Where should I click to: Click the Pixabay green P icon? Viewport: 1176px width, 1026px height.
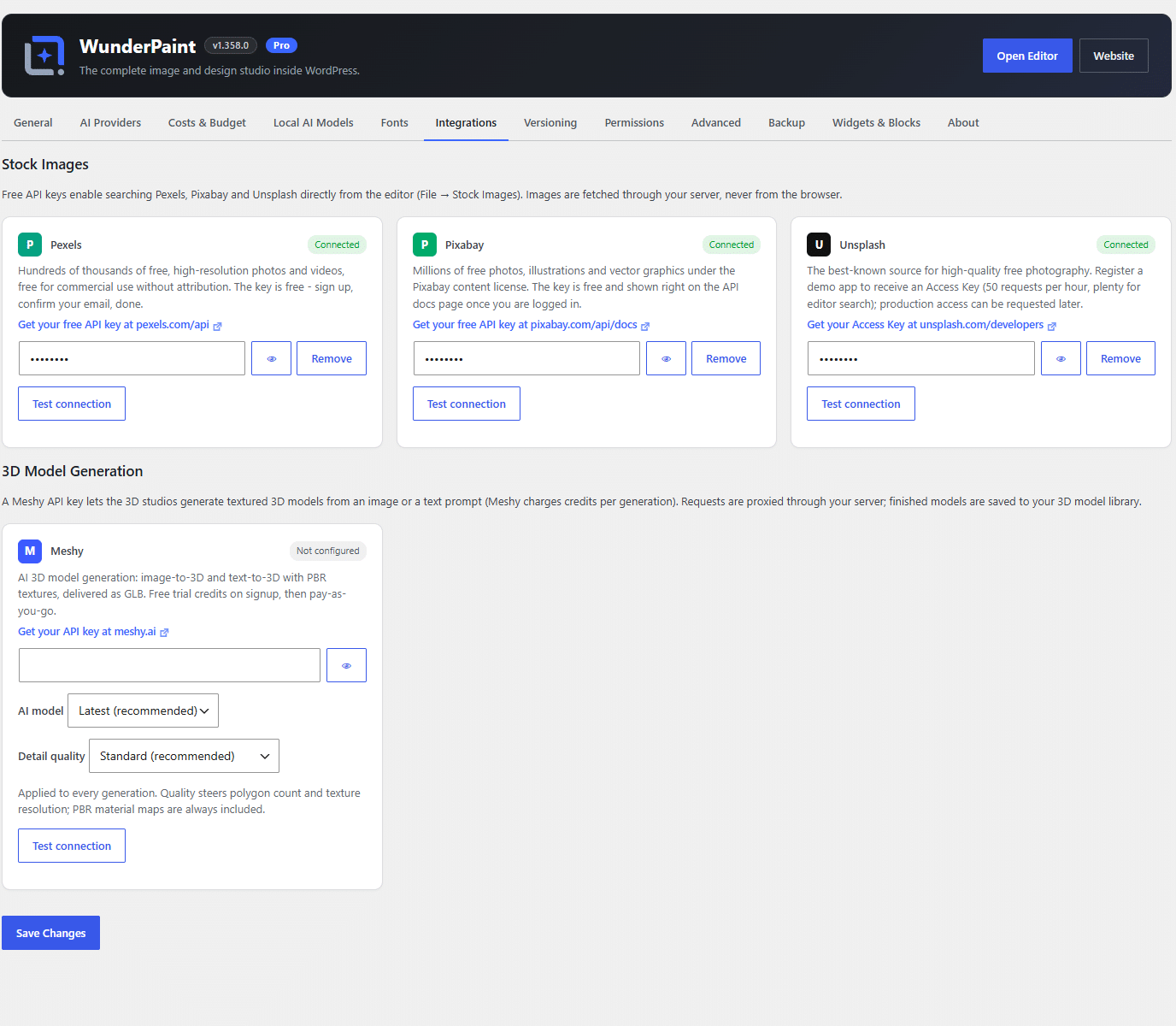[425, 245]
